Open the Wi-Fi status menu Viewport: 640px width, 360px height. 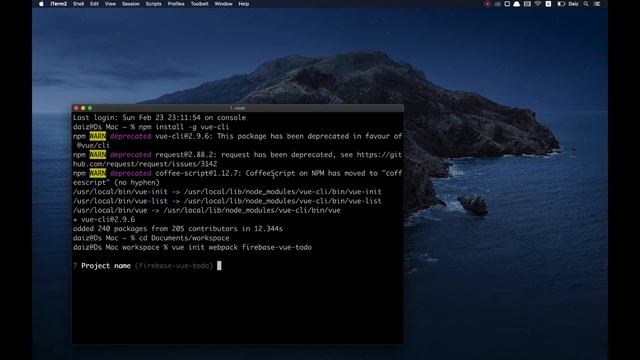coord(538,4)
